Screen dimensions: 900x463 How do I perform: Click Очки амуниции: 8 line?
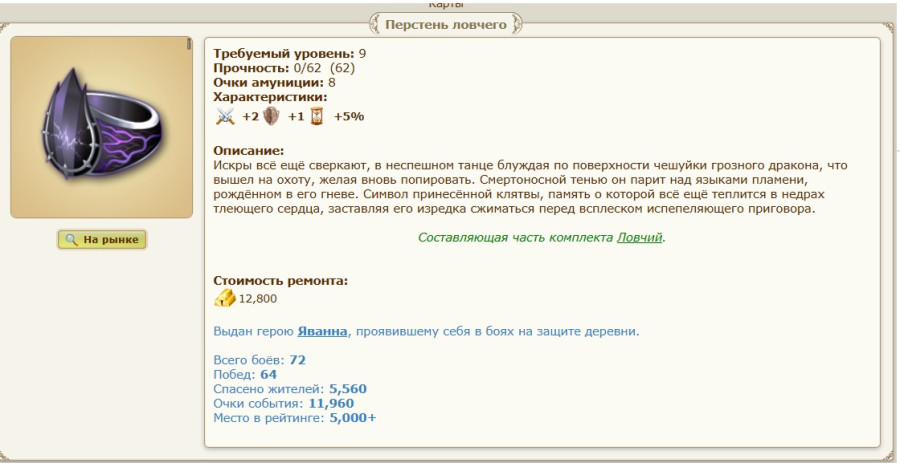274,83
